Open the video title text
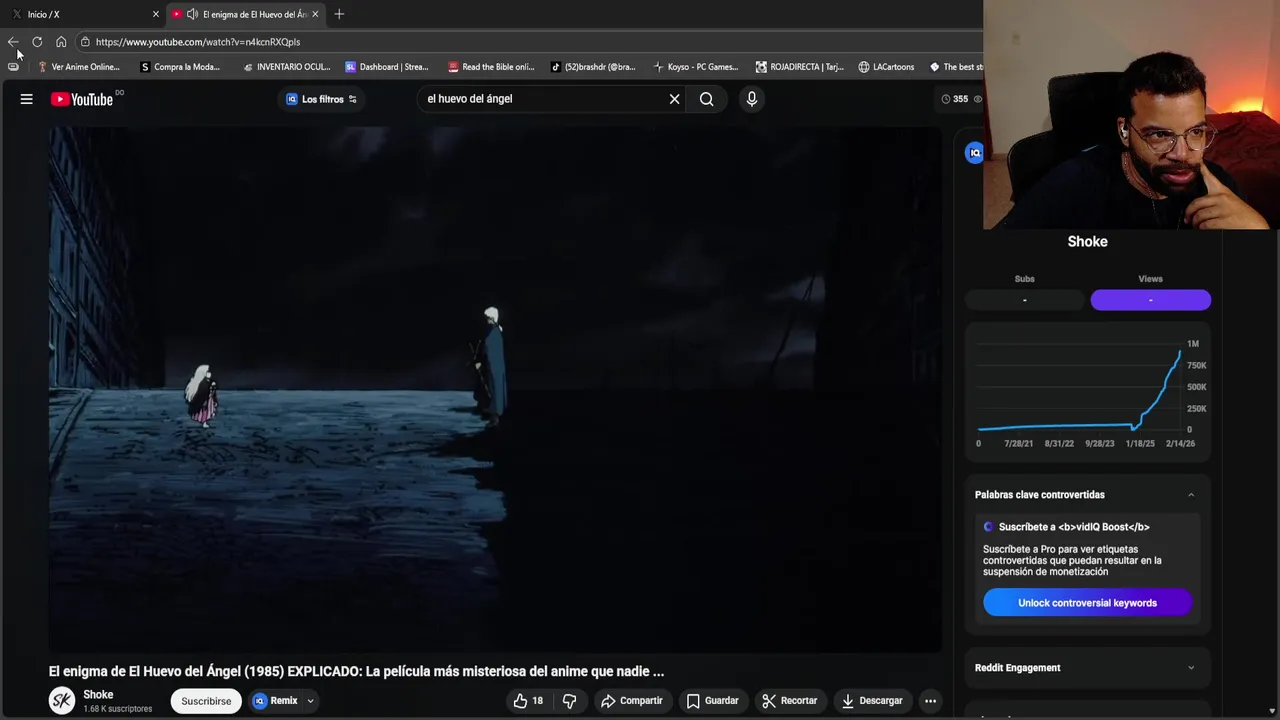1280x720 pixels. 356,671
